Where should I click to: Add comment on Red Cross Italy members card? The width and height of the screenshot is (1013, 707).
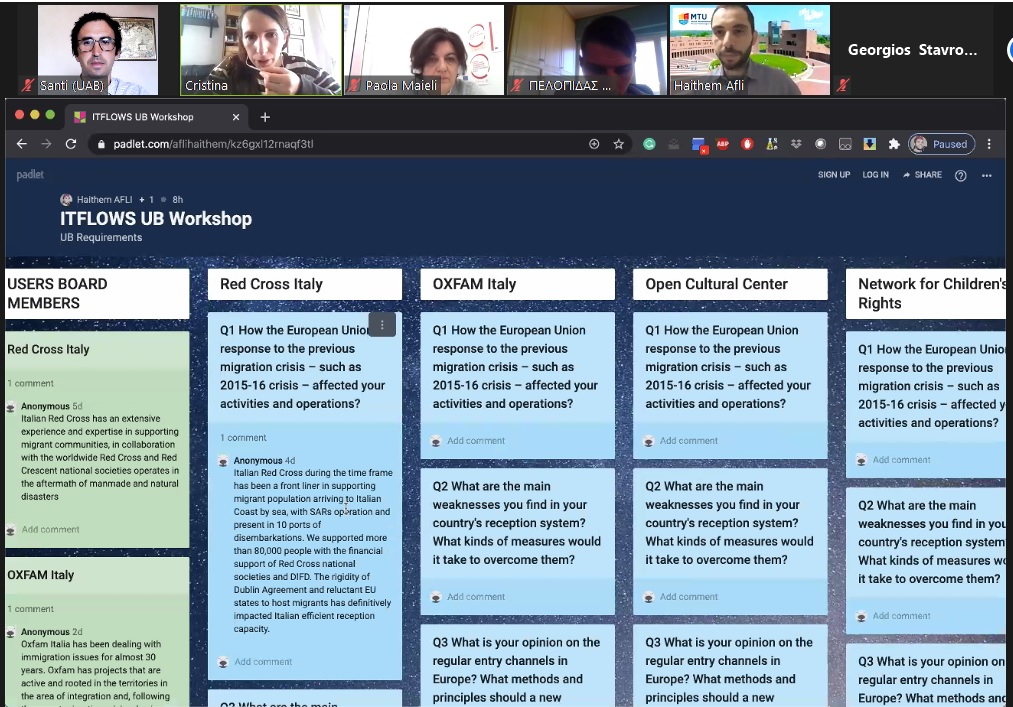pos(50,529)
